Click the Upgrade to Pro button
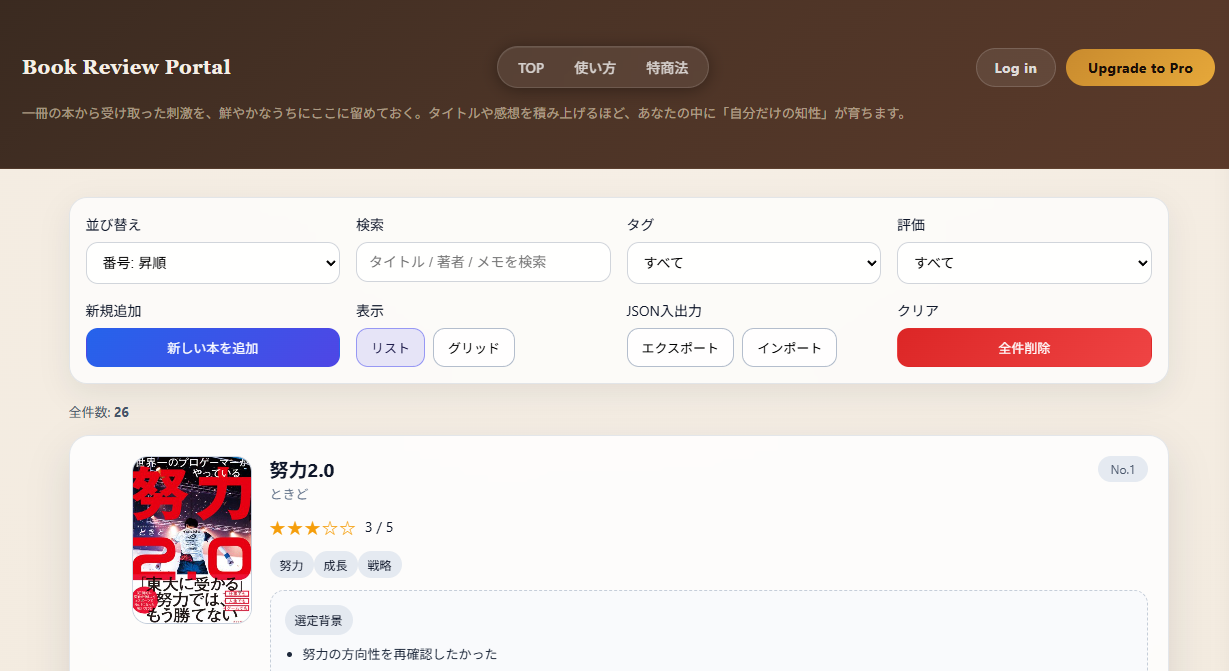 point(1140,68)
